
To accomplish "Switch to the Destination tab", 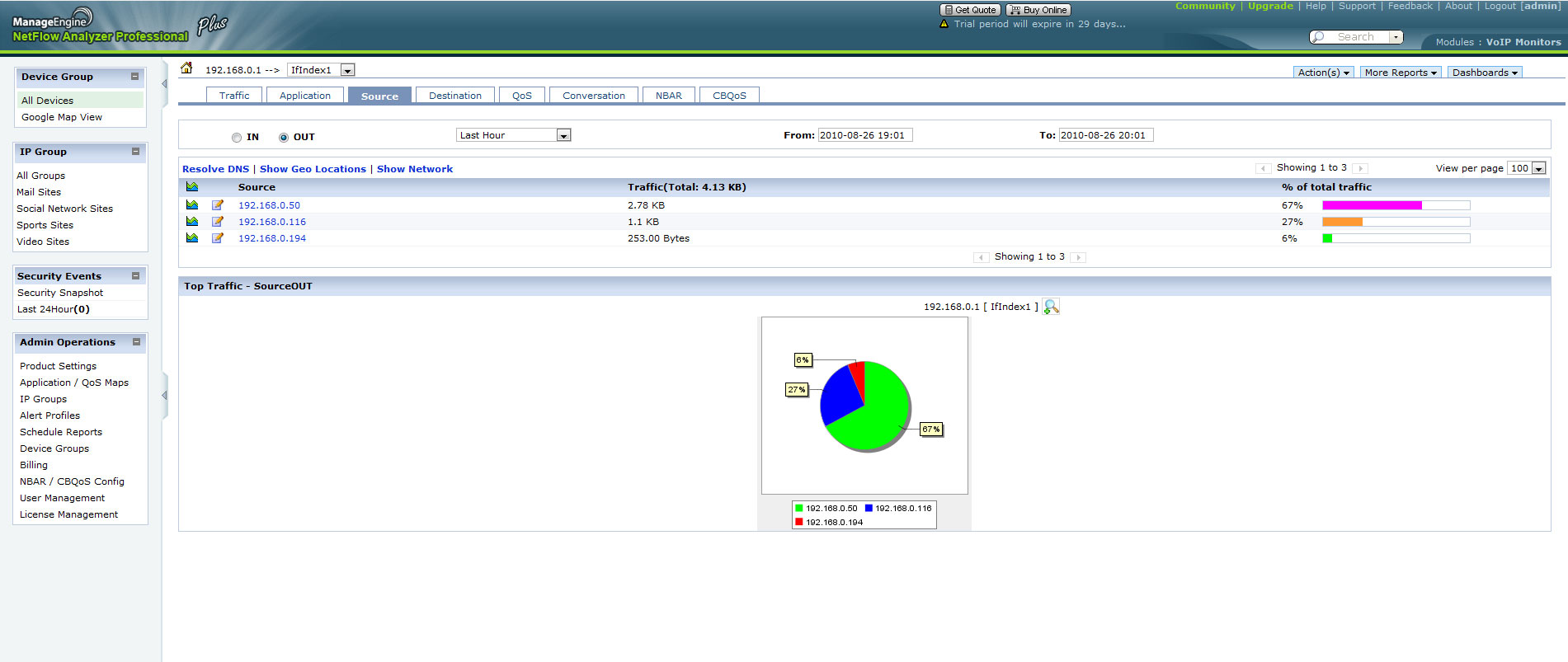I will click(x=454, y=96).
